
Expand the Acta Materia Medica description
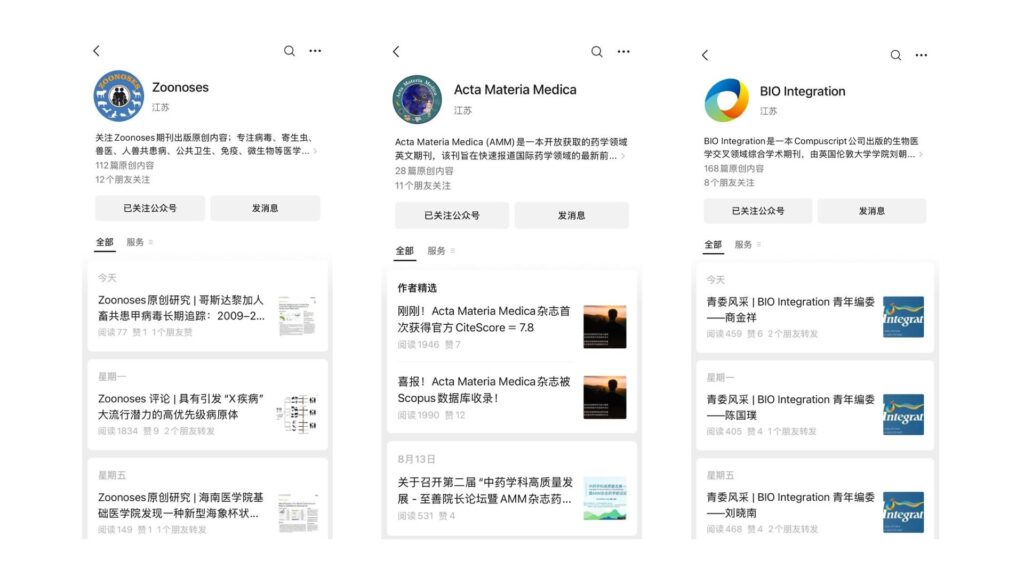623,156
